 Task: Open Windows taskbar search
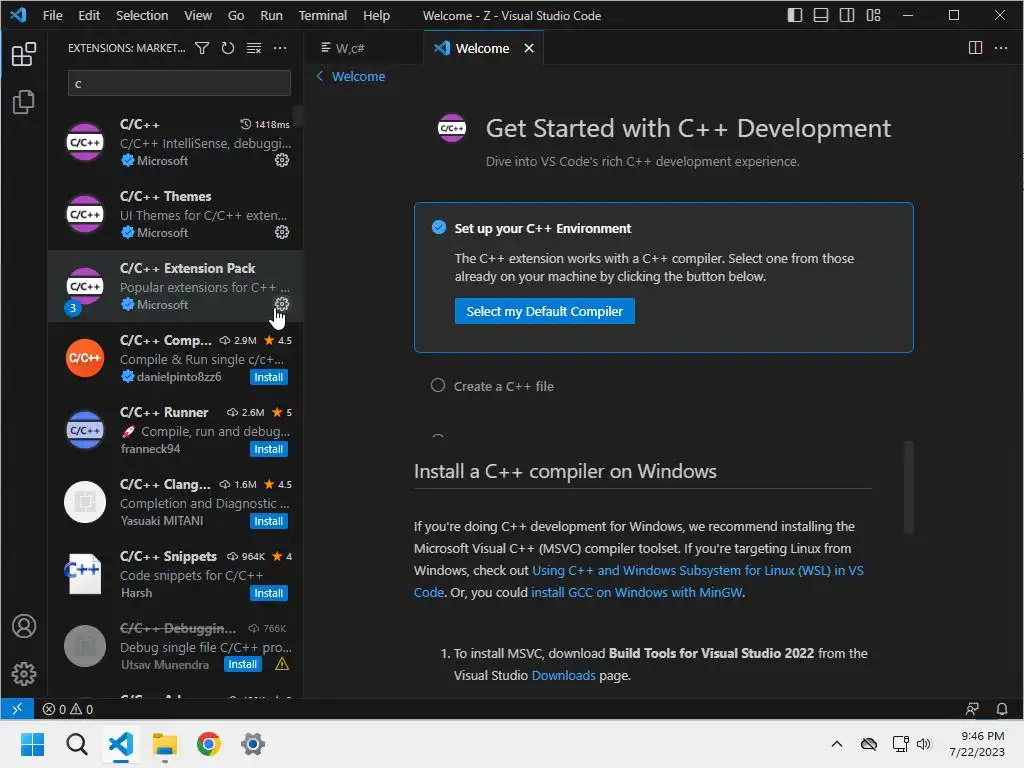[76, 744]
